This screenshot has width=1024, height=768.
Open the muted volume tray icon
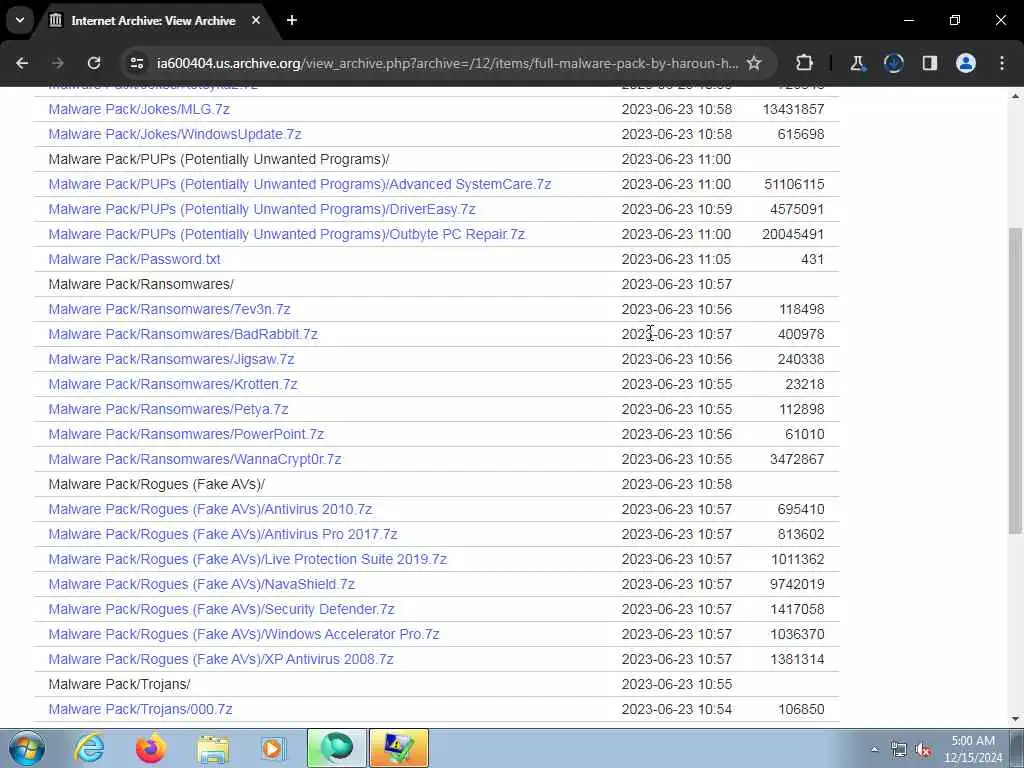(923, 750)
